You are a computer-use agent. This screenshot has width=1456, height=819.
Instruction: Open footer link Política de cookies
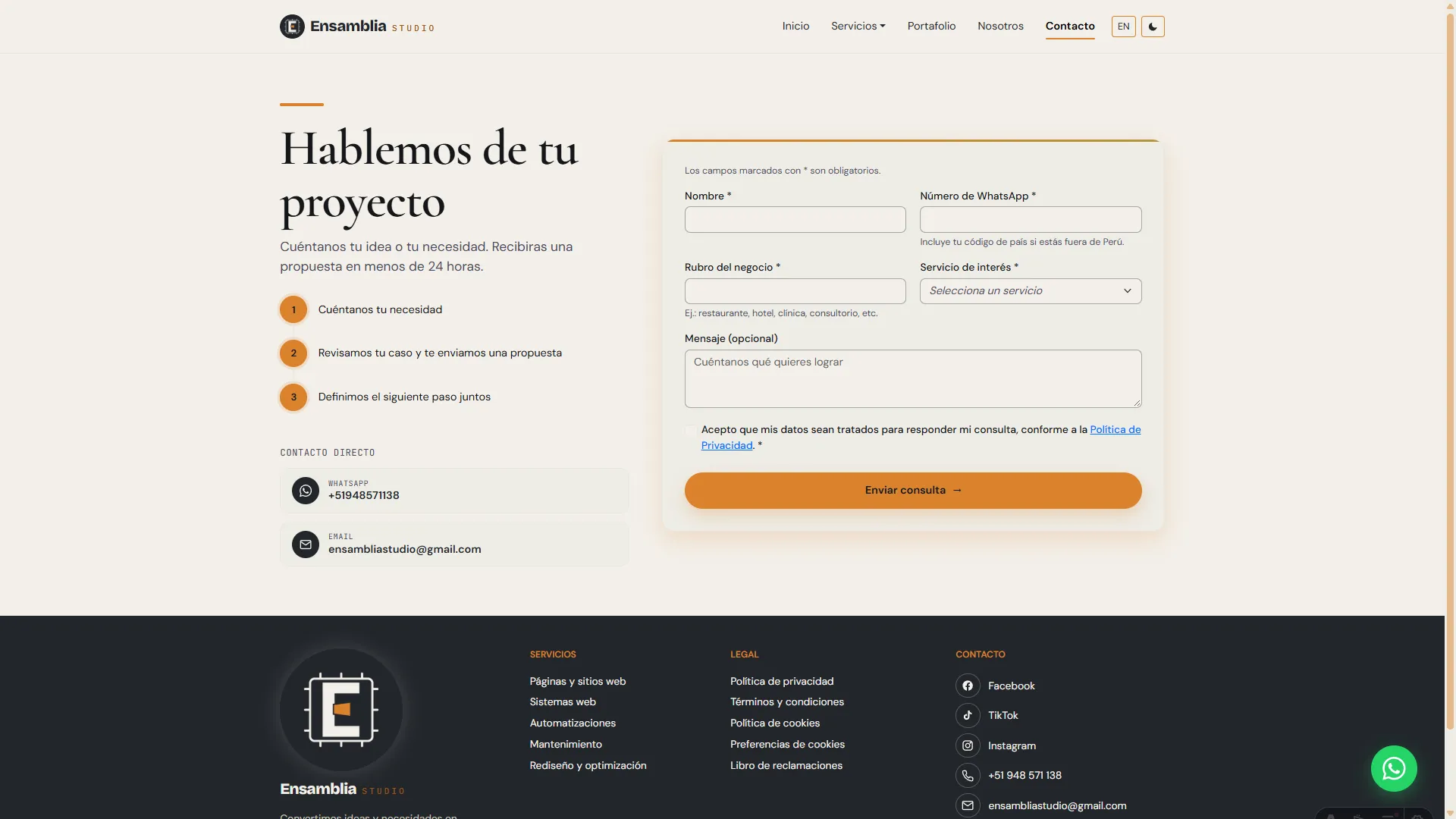775,723
